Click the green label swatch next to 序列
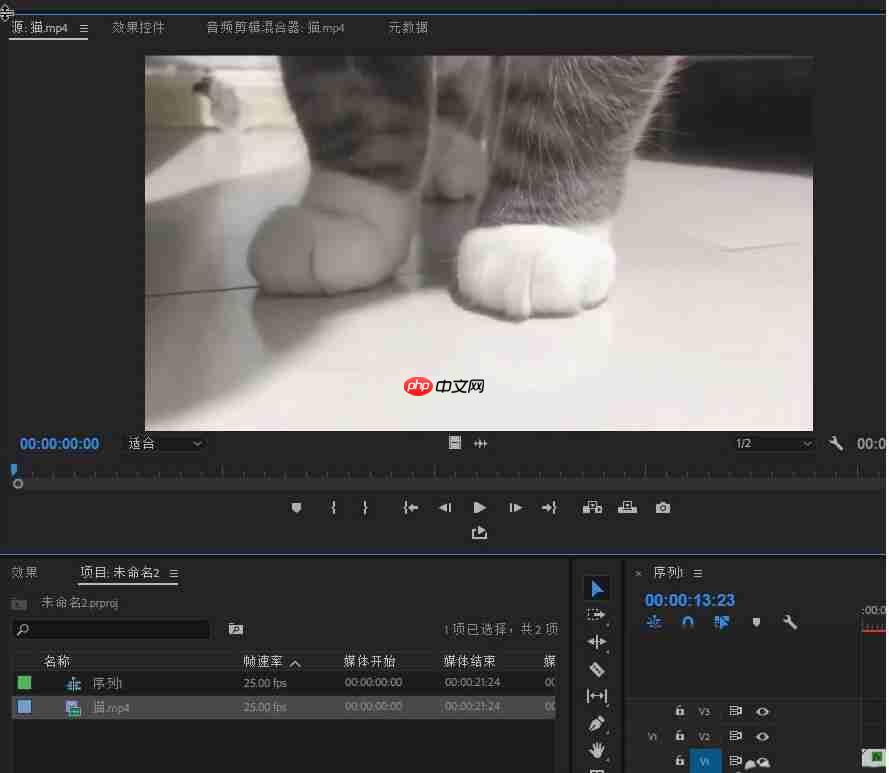Image resolution: width=889 pixels, height=773 pixels. point(24,682)
